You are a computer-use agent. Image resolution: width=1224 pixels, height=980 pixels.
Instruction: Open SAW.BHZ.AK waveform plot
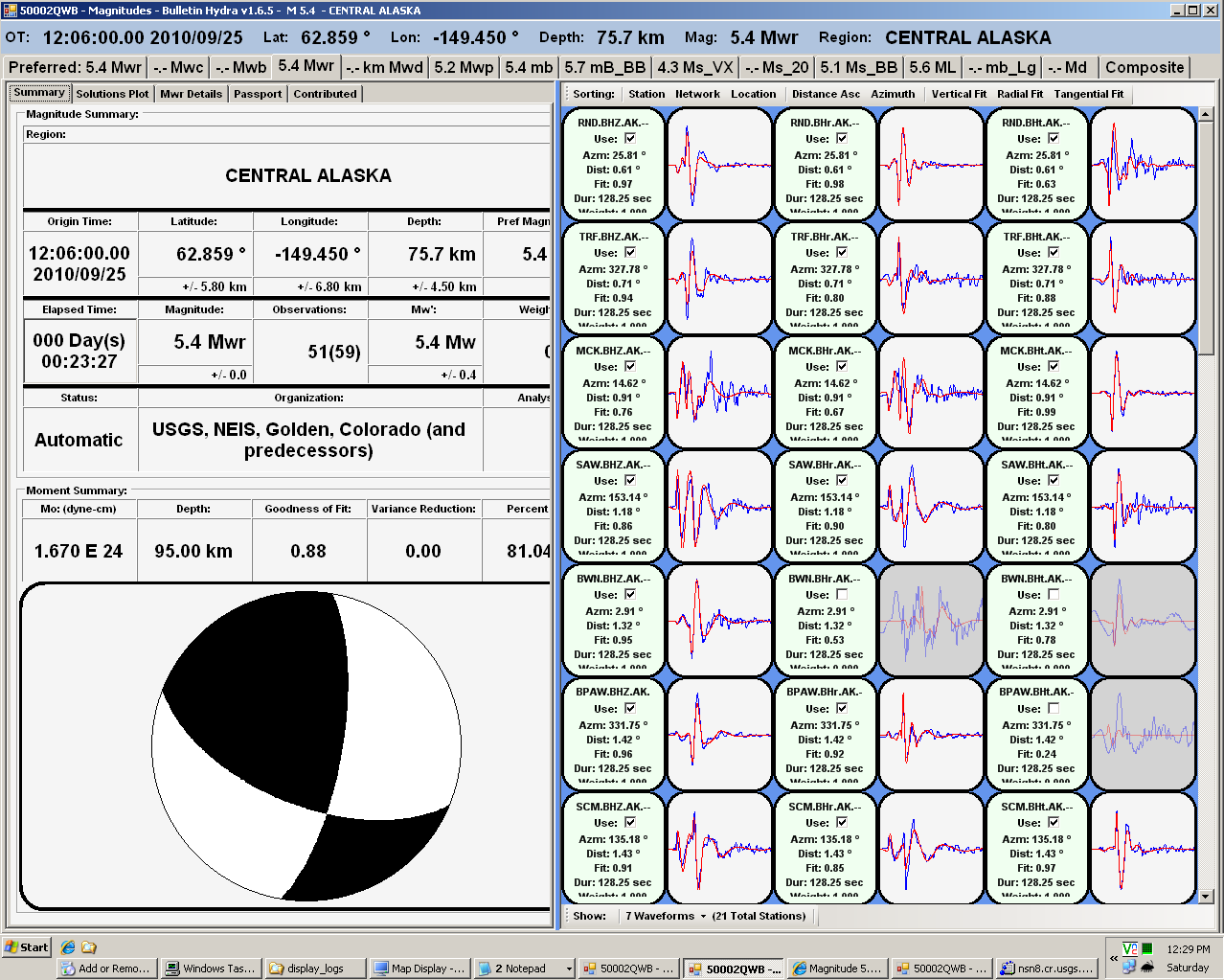coord(719,505)
